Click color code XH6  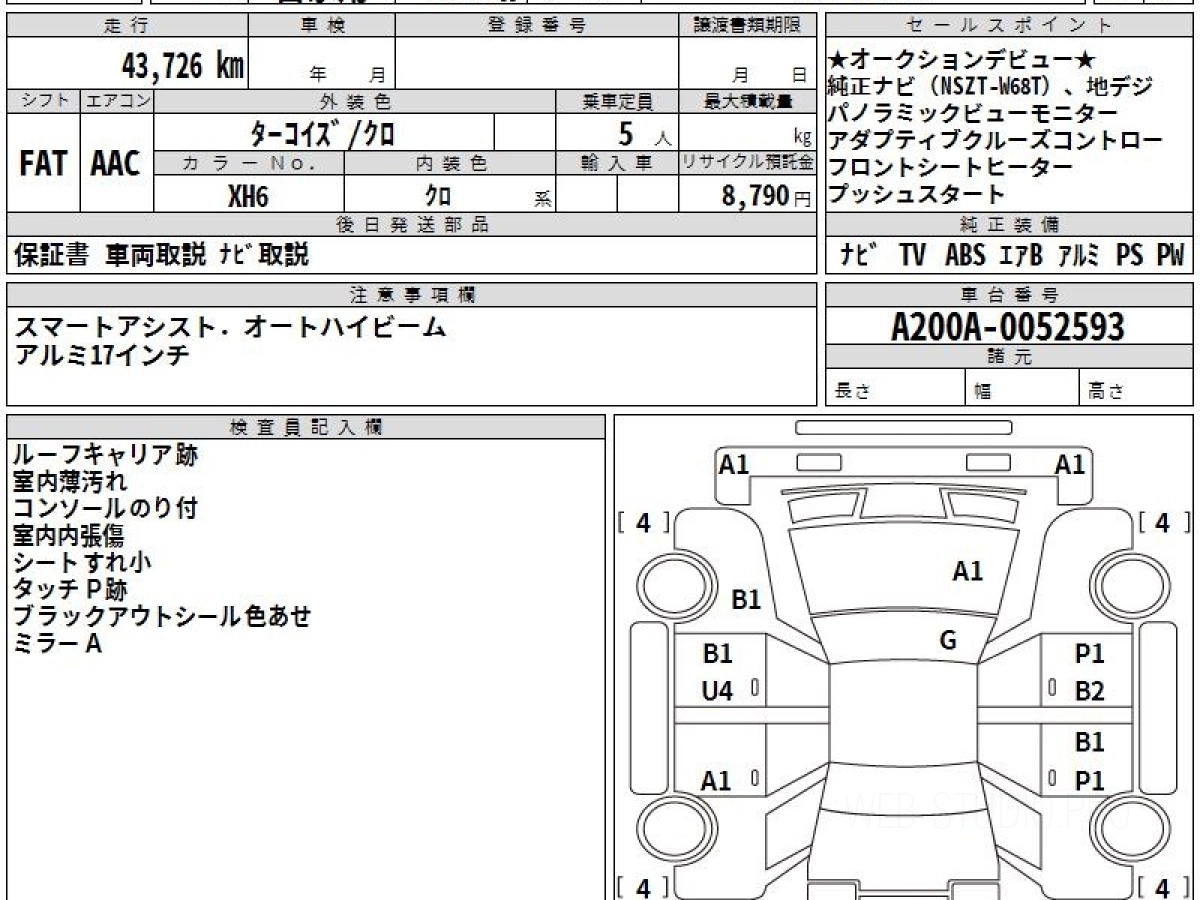[x=248, y=195]
